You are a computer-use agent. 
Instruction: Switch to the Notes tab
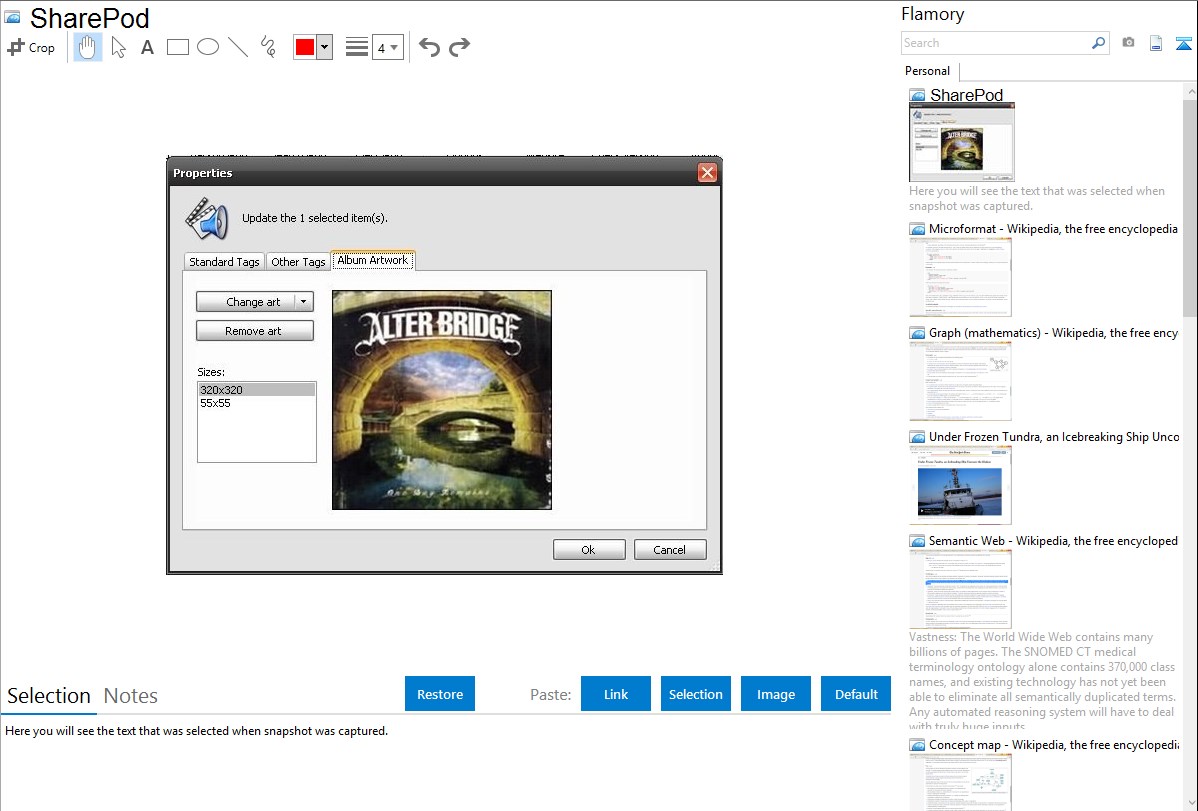(131, 696)
